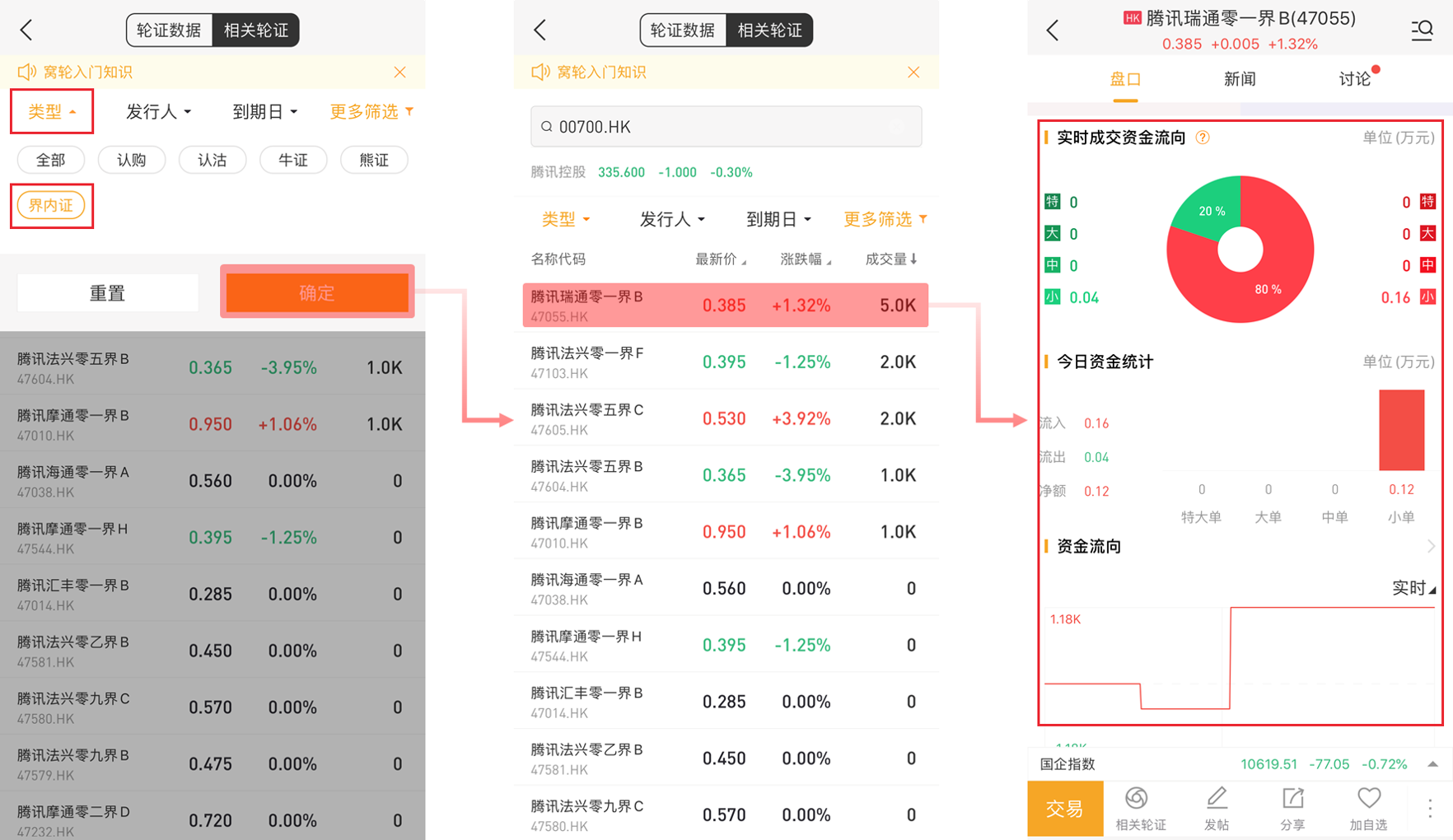Open 腾讯法兴零一界F 47103.HK row
The width and height of the screenshot is (1453, 840).
(726, 362)
